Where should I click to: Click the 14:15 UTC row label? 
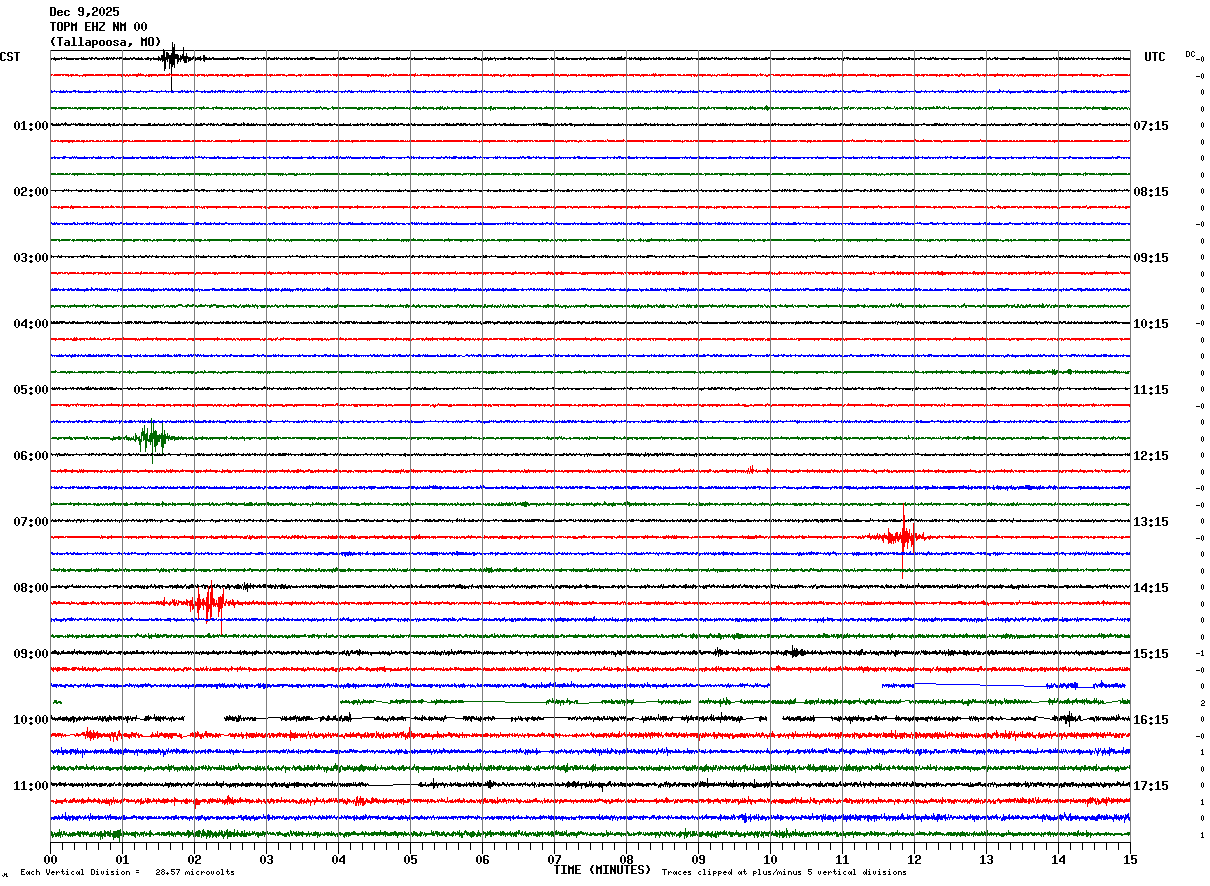tap(1151, 588)
